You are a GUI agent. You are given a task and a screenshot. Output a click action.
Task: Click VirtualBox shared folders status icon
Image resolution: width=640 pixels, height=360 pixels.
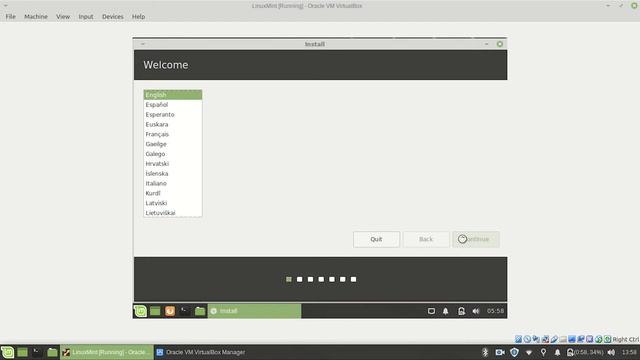pos(563,339)
